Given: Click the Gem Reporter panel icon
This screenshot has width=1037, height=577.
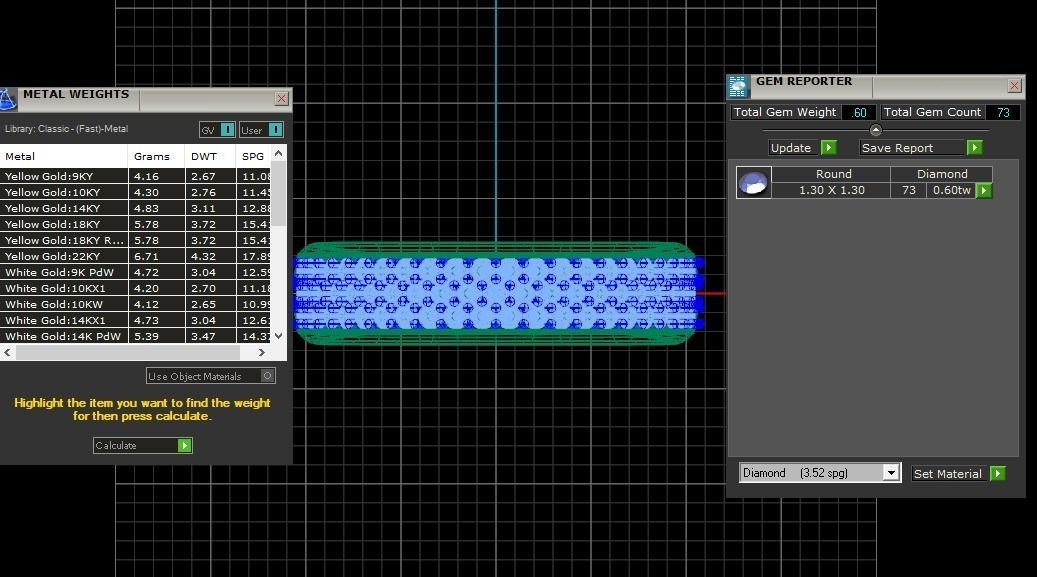Looking at the screenshot, I should coord(737,87).
